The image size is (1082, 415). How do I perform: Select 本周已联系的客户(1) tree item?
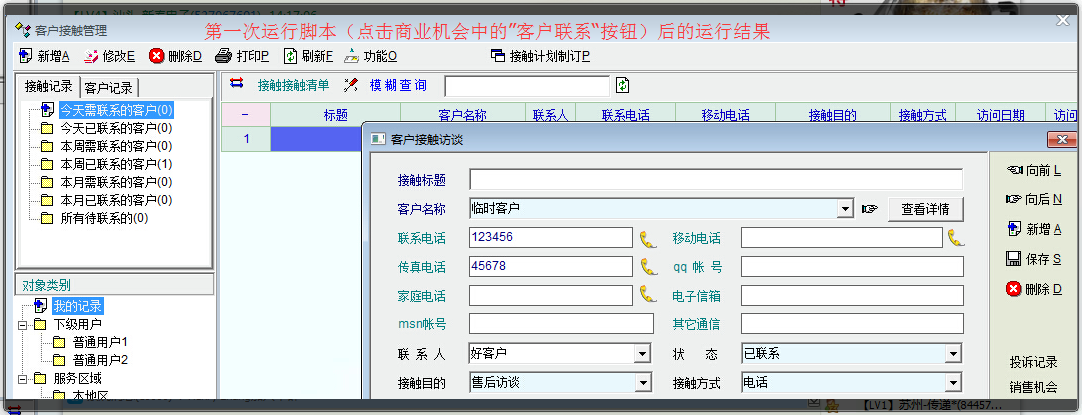click(115, 163)
